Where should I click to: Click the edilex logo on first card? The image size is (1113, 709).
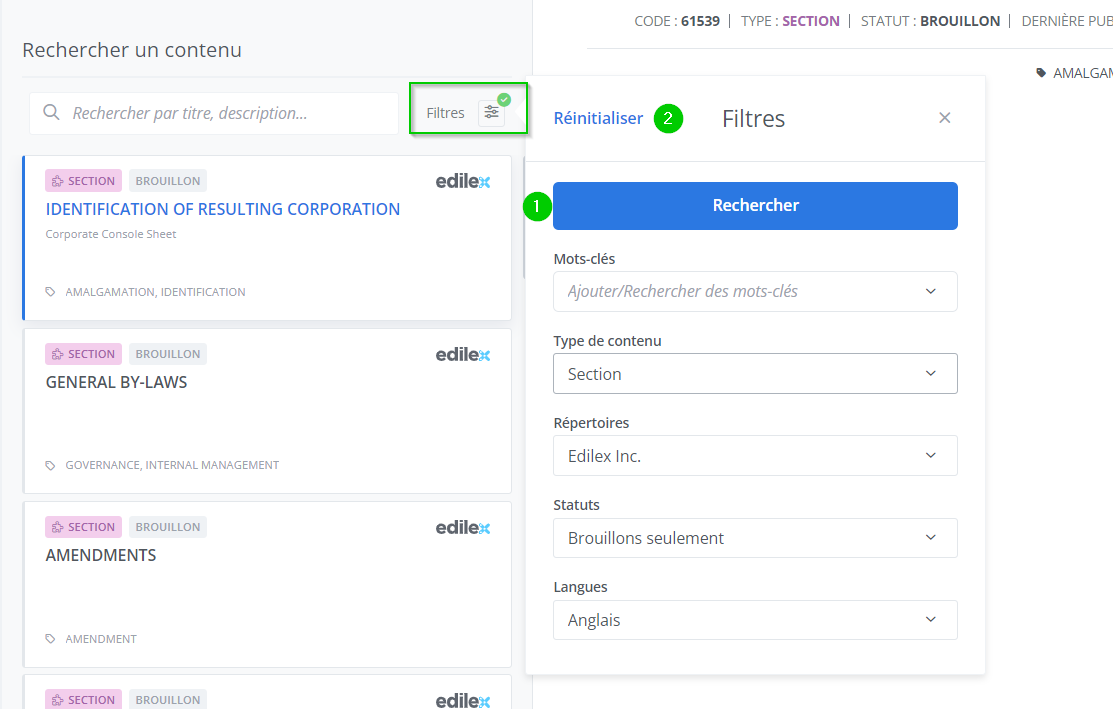463,182
